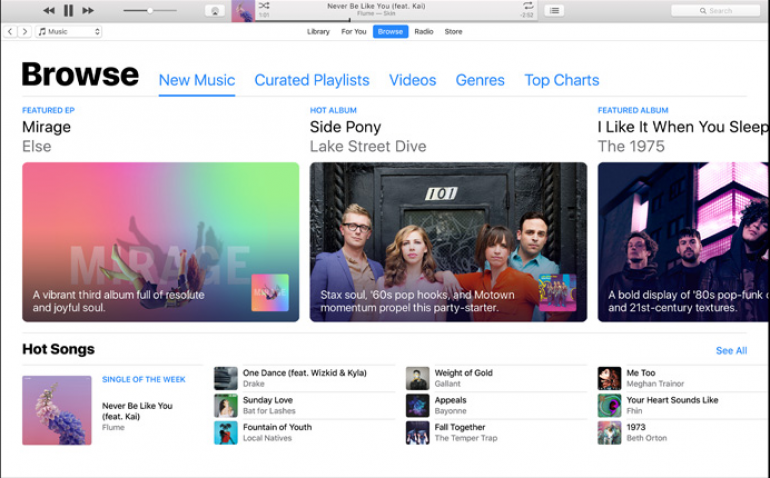Click the Me Too album art icon
Image resolution: width=770 pixels, height=478 pixels.
pyautogui.click(x=609, y=378)
